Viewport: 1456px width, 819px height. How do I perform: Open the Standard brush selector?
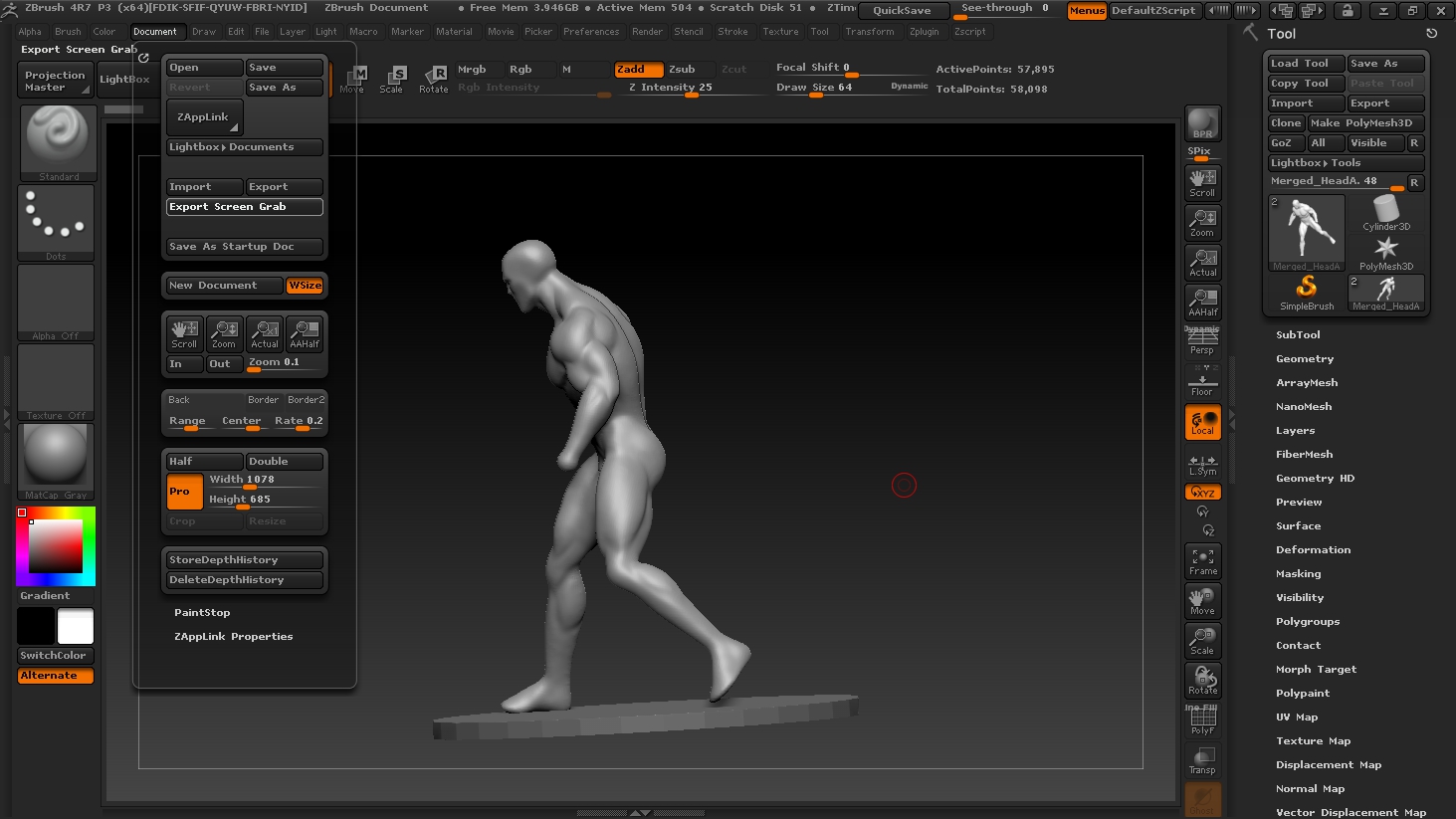click(x=58, y=142)
